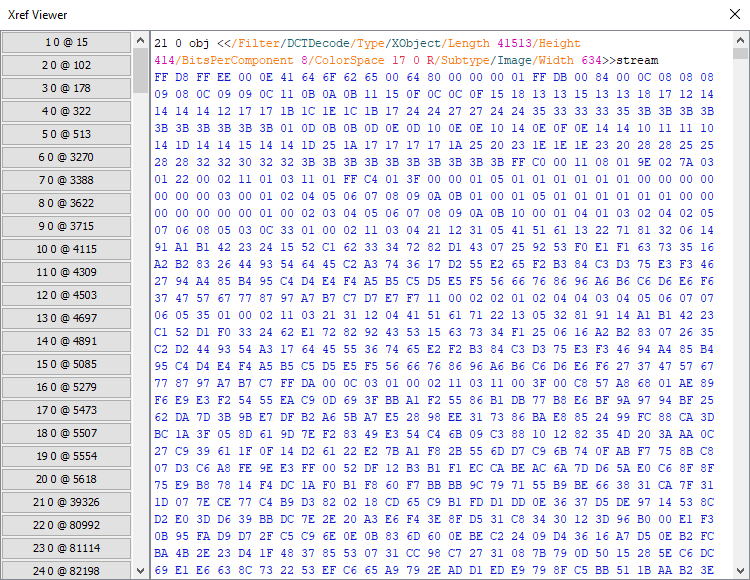Screen dimensions: 750x580
Task: Select xref entry 21 0 @ 39326
Action: click(66, 502)
